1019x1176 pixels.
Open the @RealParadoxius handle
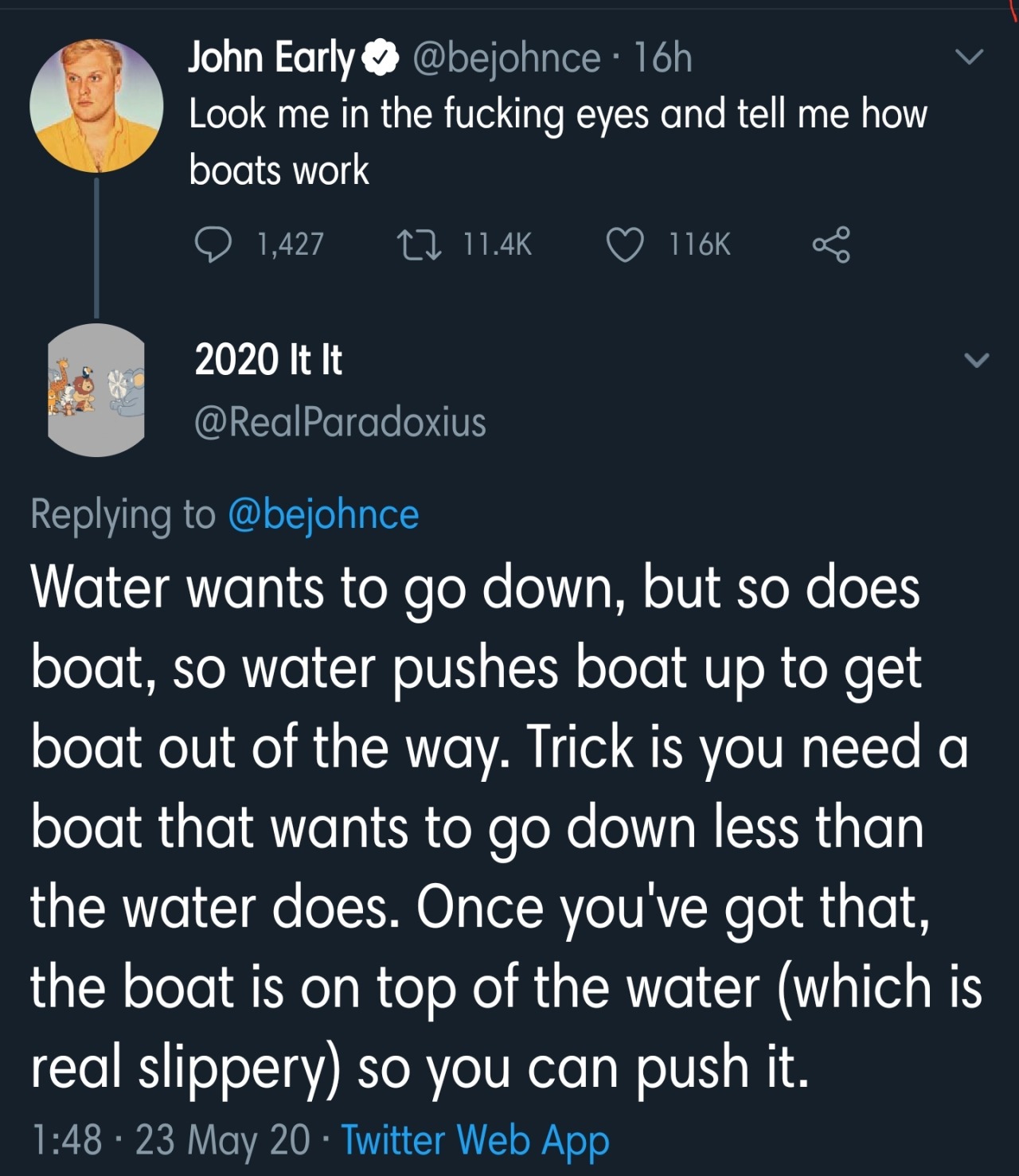pos(340,421)
